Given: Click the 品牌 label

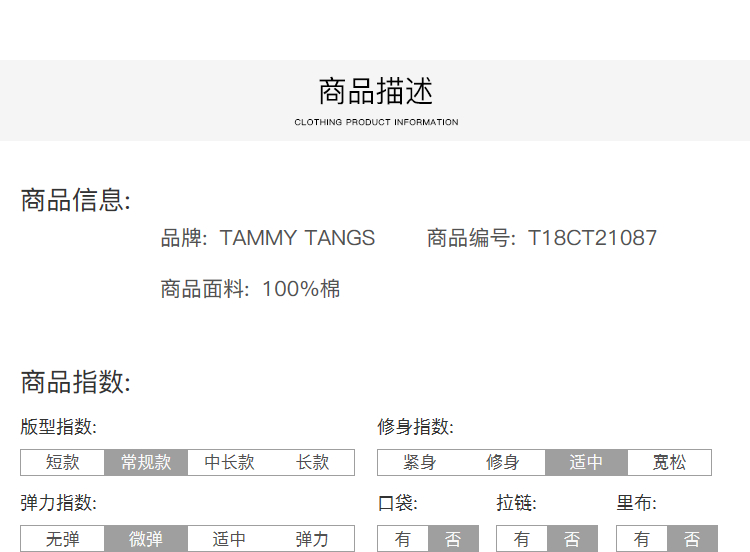Looking at the screenshot, I should tap(184, 238).
